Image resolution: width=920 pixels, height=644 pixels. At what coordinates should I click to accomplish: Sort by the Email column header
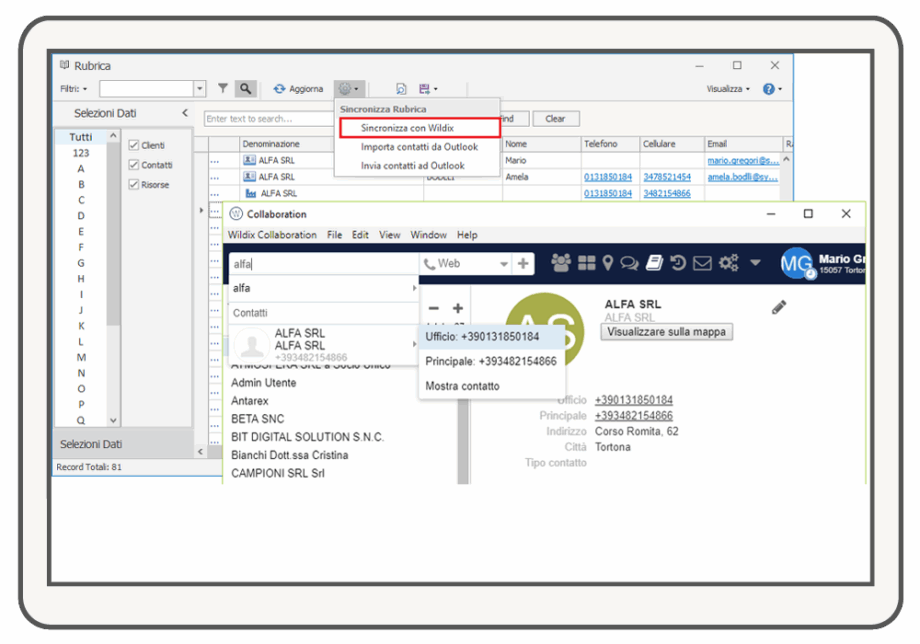[x=743, y=144]
